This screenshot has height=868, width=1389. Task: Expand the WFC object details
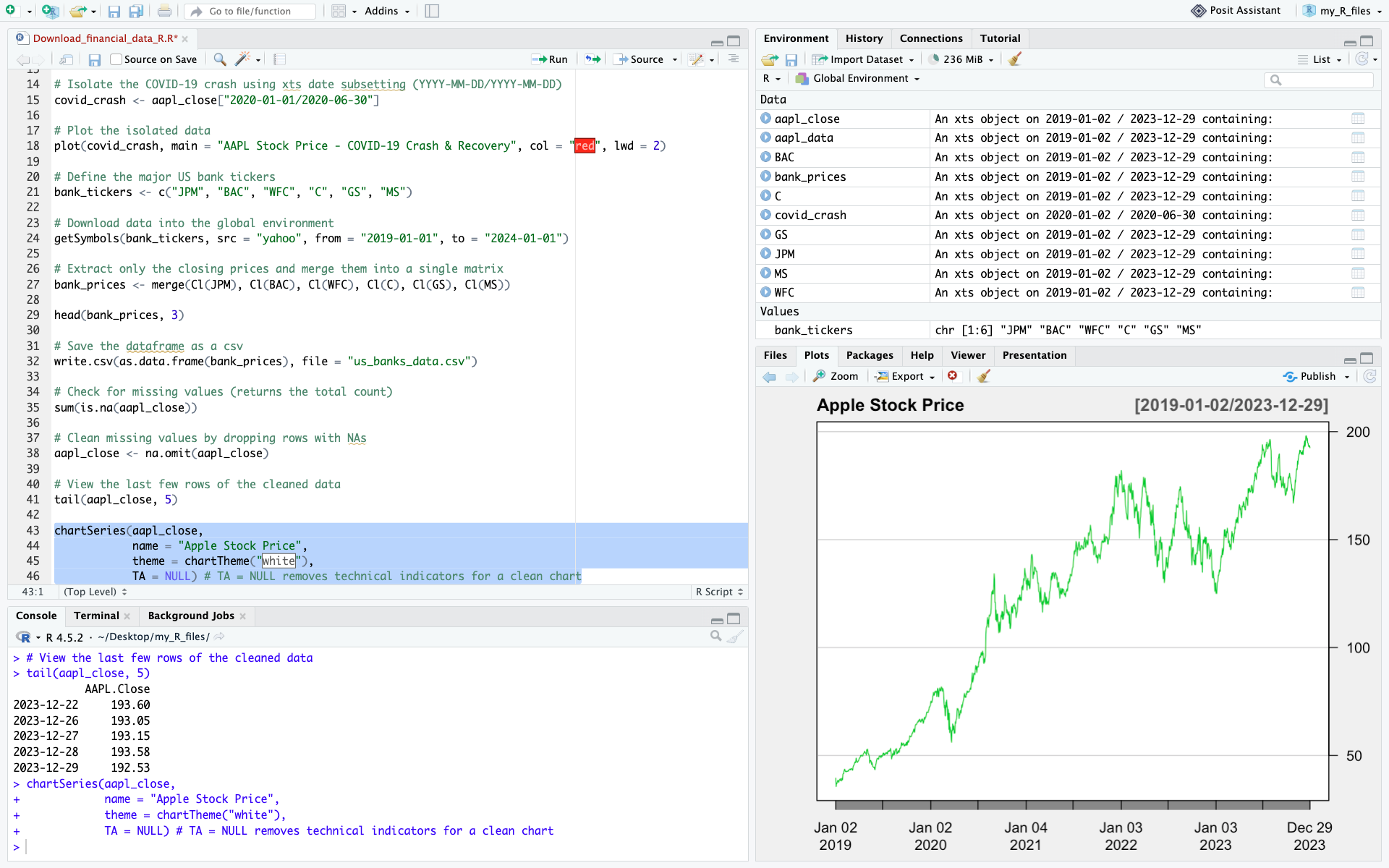(x=765, y=292)
